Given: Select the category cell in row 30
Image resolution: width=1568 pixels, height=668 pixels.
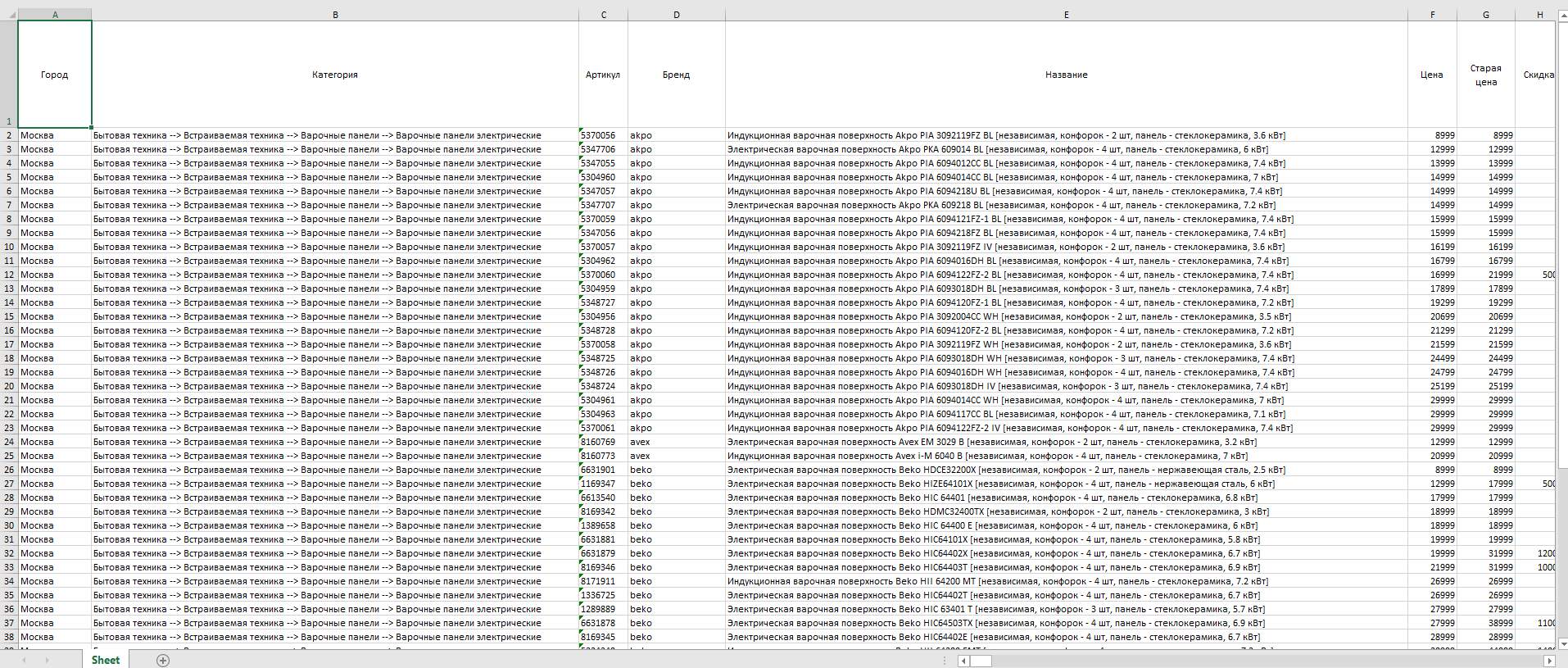Looking at the screenshot, I should 335,525.
